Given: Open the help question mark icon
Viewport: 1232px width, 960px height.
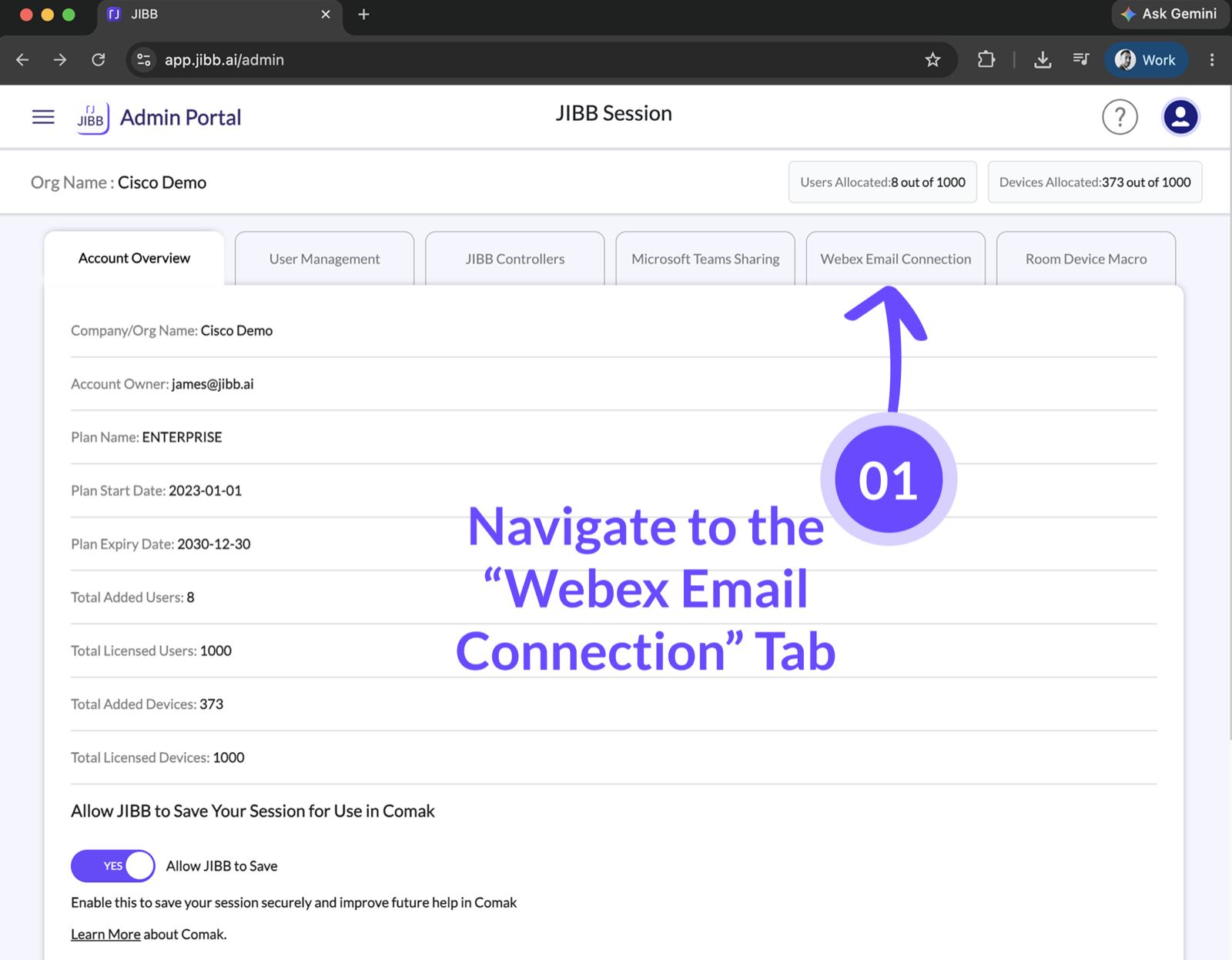Looking at the screenshot, I should pos(1120,117).
